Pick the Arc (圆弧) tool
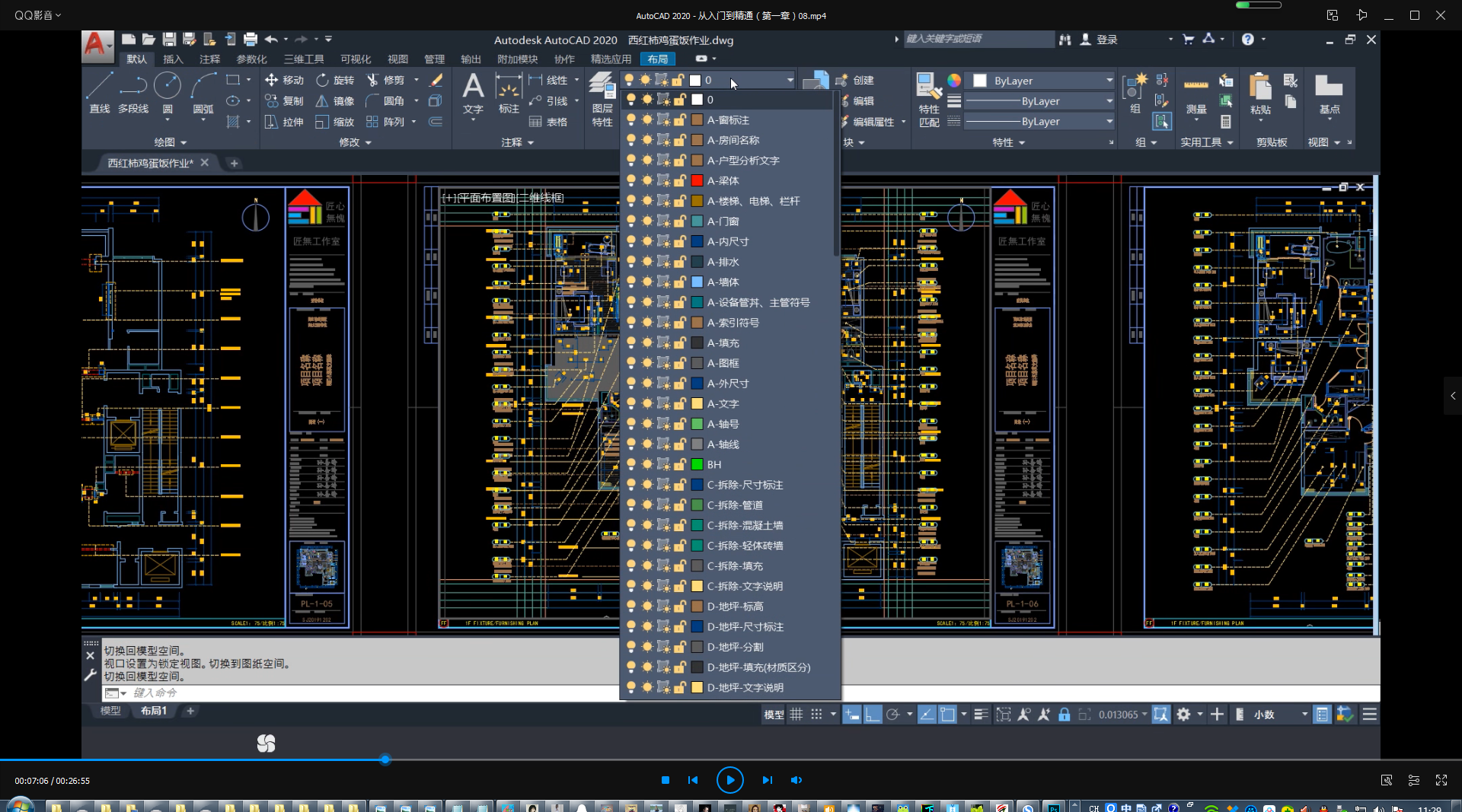 (203, 94)
